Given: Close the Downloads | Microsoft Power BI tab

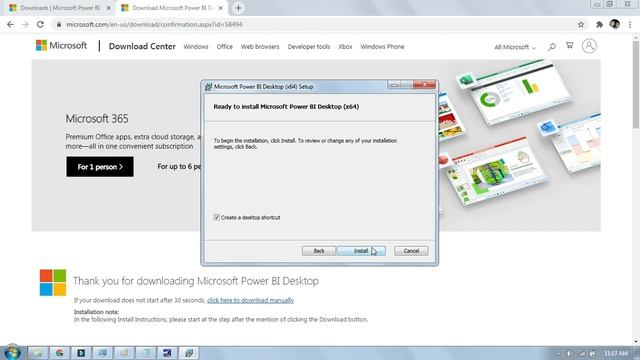Looking at the screenshot, I should point(109,8).
